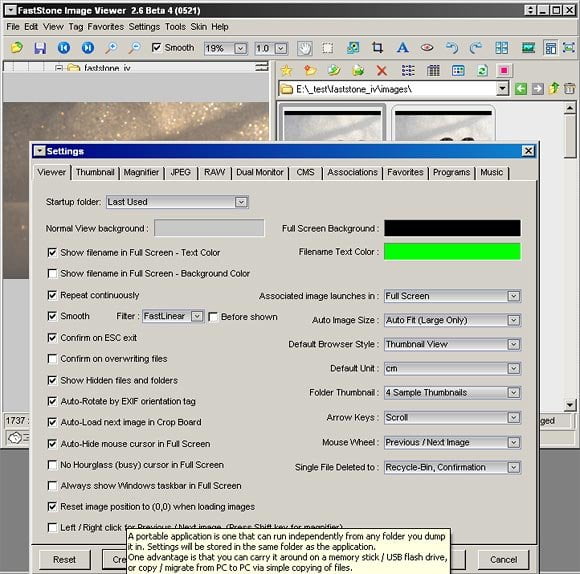
Task: Click the Zoom Out magnifier icon
Action: pyautogui.click(x=135, y=48)
